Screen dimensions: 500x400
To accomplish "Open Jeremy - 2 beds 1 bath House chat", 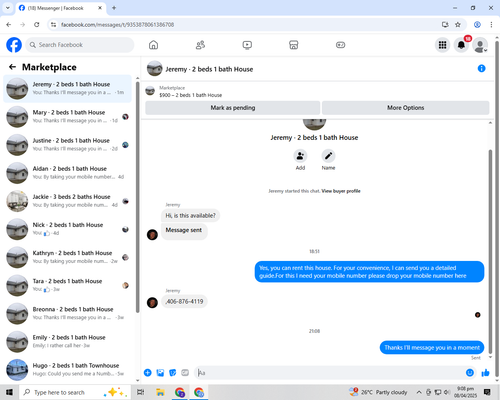I will pos(67,88).
